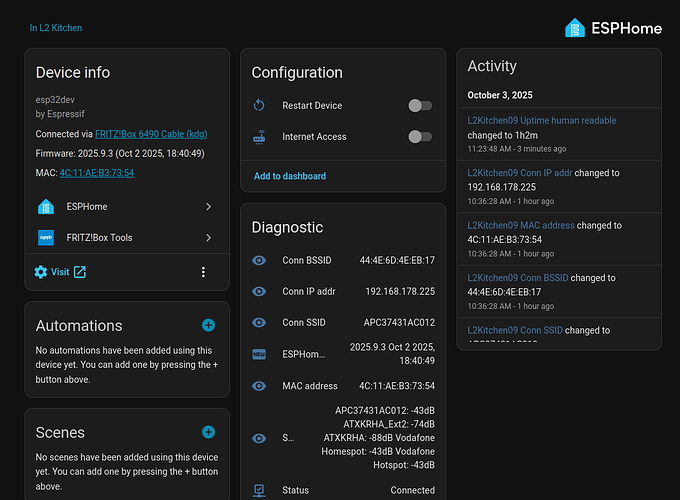
Task: Expand the ESPHome integration chevron
Action: pyautogui.click(x=209, y=207)
